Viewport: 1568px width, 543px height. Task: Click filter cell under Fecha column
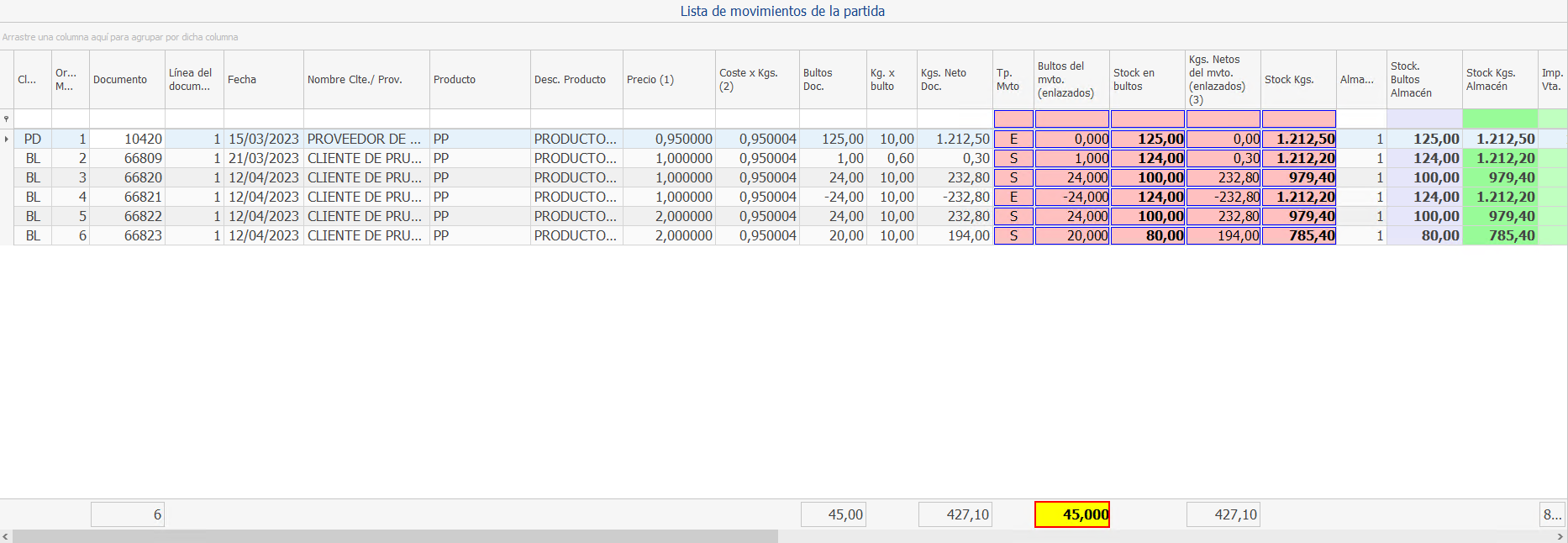[264, 119]
